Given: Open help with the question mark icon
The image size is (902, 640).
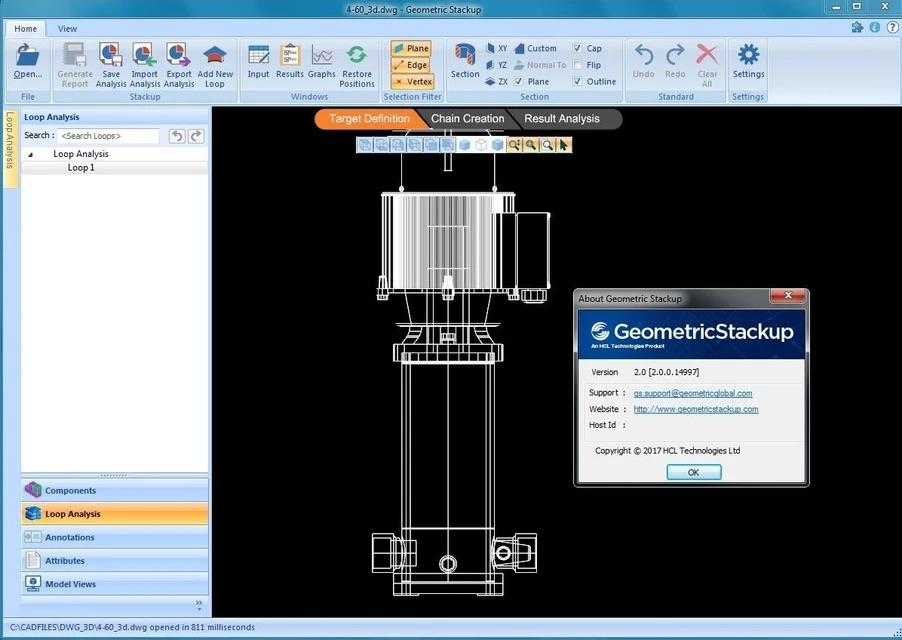Looking at the screenshot, I should pos(892,27).
